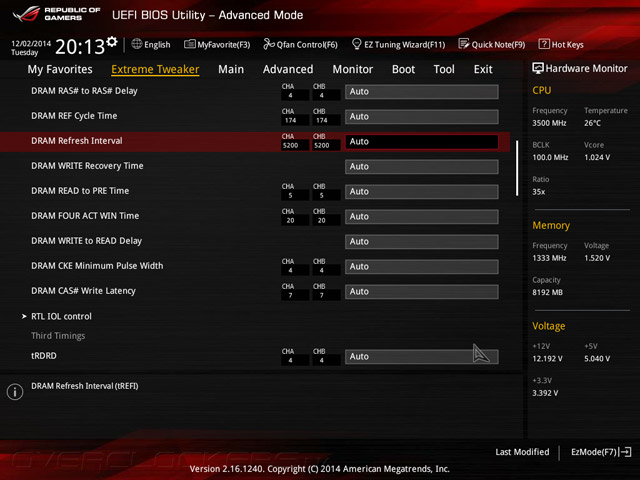
Task: Click DRAM WRITE Recovery Time Auto field
Action: (422, 167)
